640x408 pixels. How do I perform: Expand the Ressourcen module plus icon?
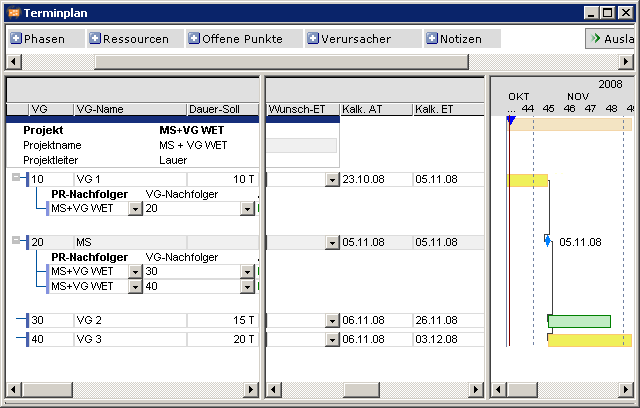pyautogui.click(x=95, y=38)
